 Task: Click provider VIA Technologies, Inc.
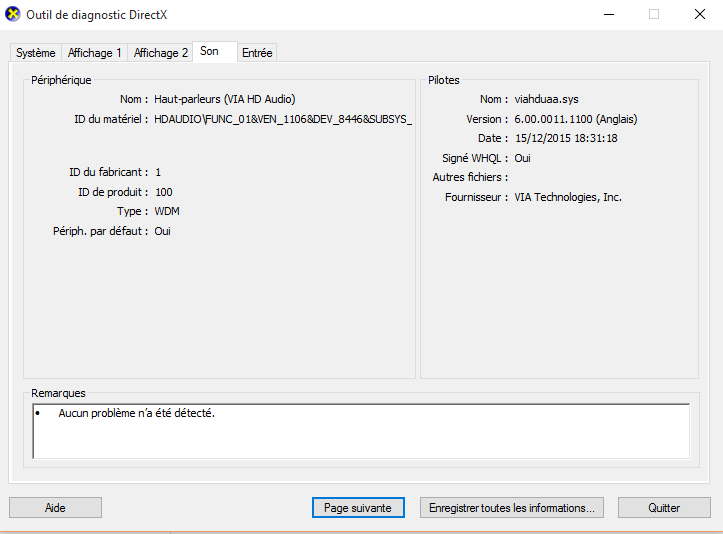(x=568, y=197)
